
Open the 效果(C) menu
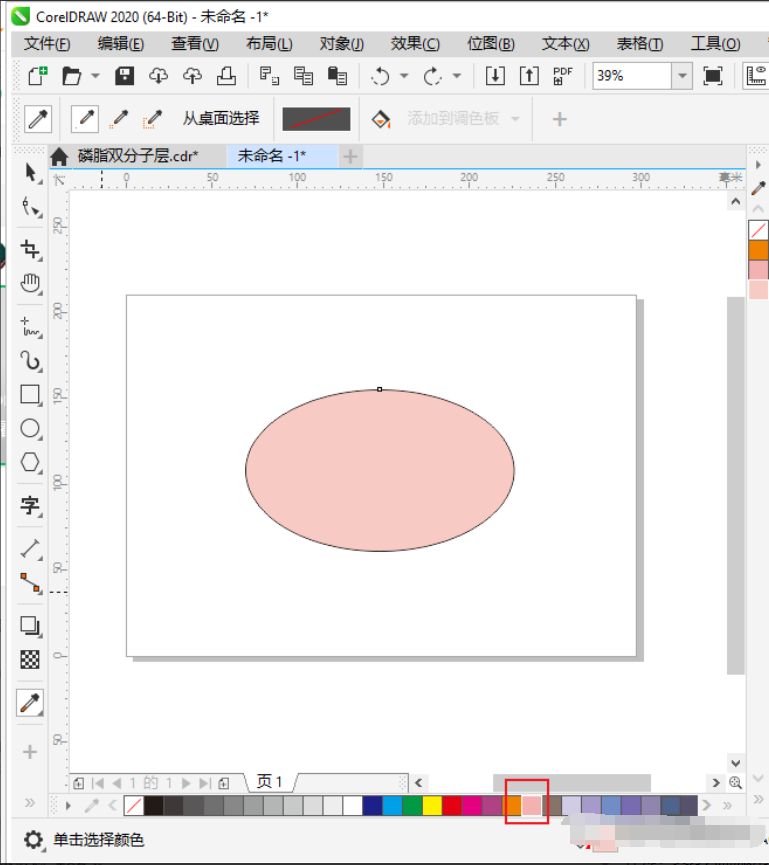[x=415, y=44]
